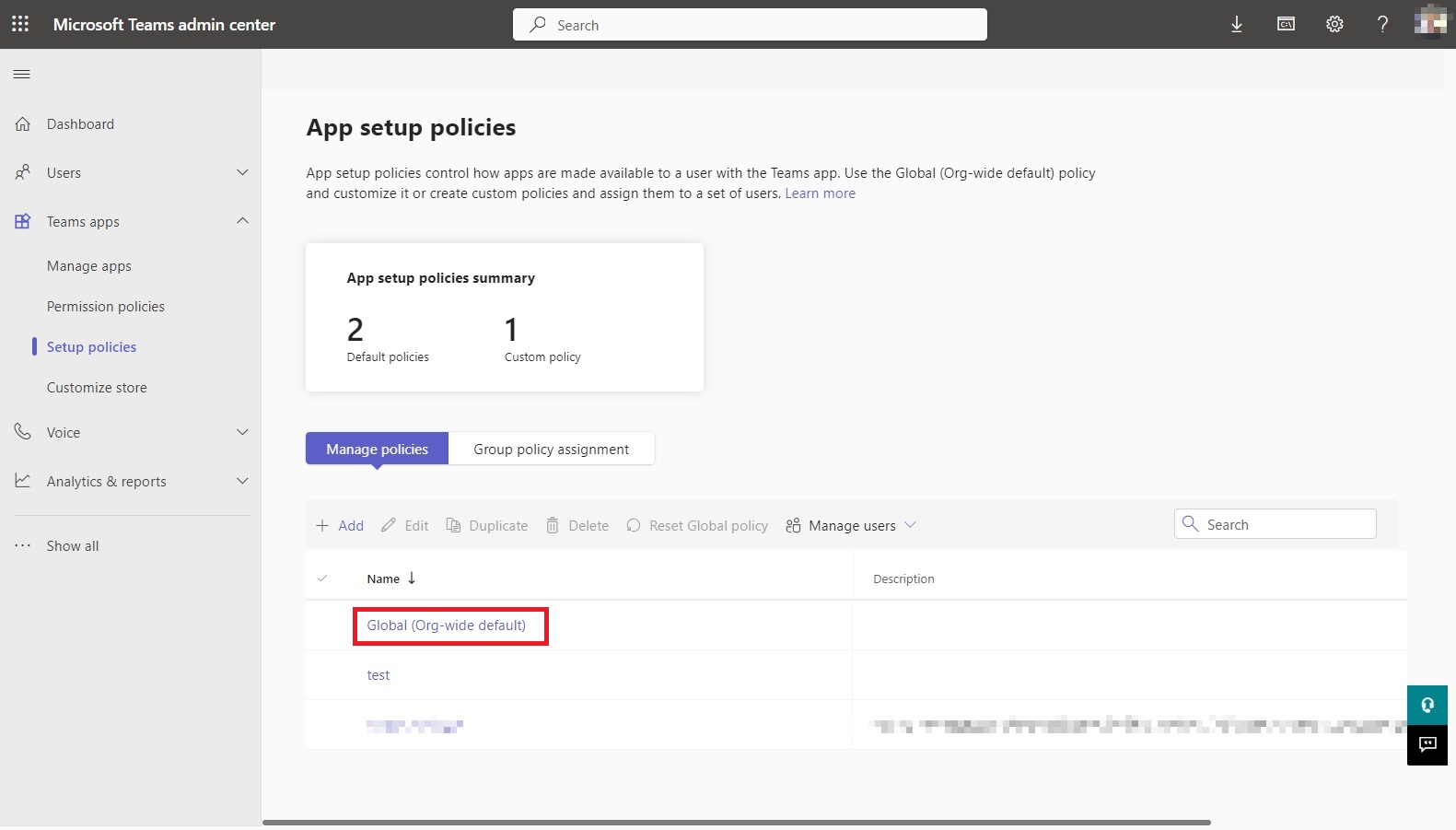Click the headset help widget icon
The image size is (1456, 830).
1427,706
